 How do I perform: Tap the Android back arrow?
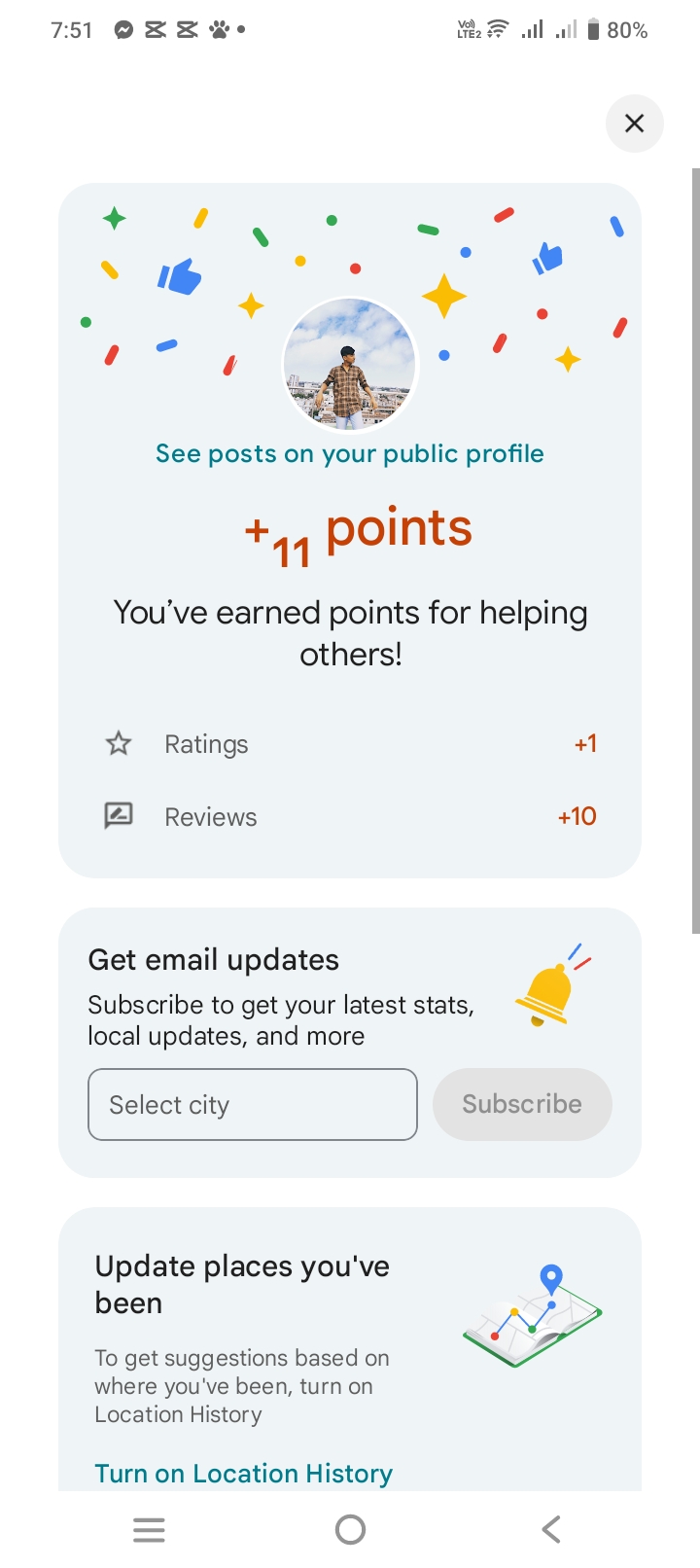pyautogui.click(x=551, y=1530)
